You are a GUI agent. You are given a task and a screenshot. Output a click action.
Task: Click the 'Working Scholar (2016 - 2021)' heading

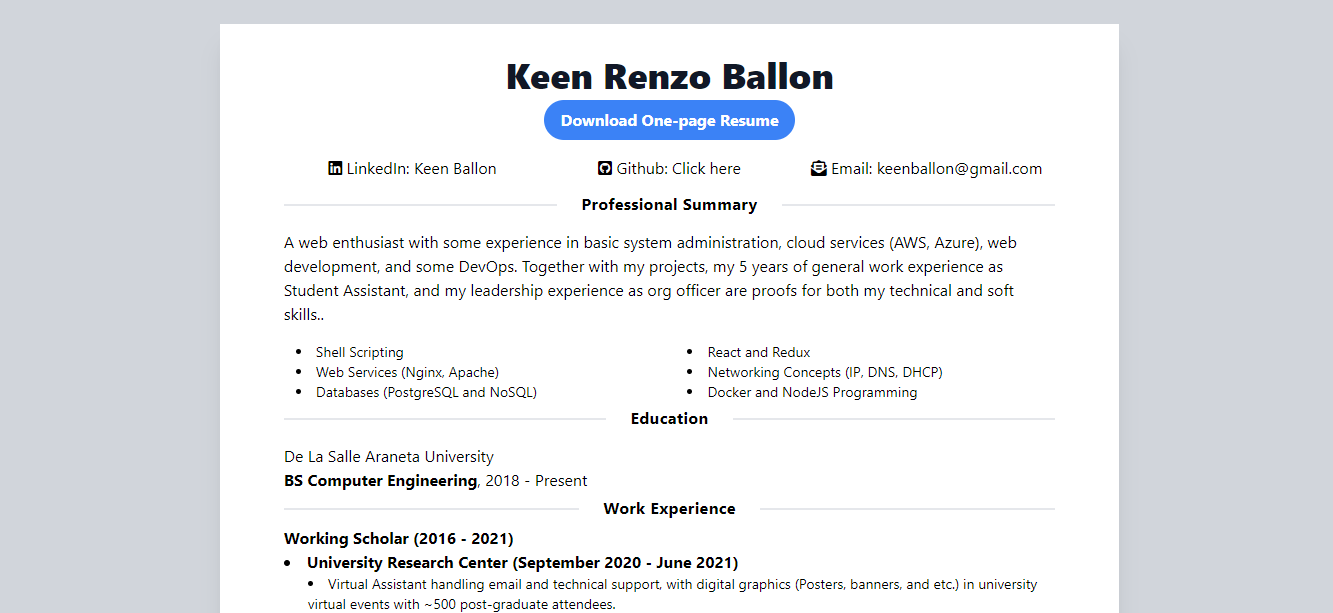[x=398, y=538]
